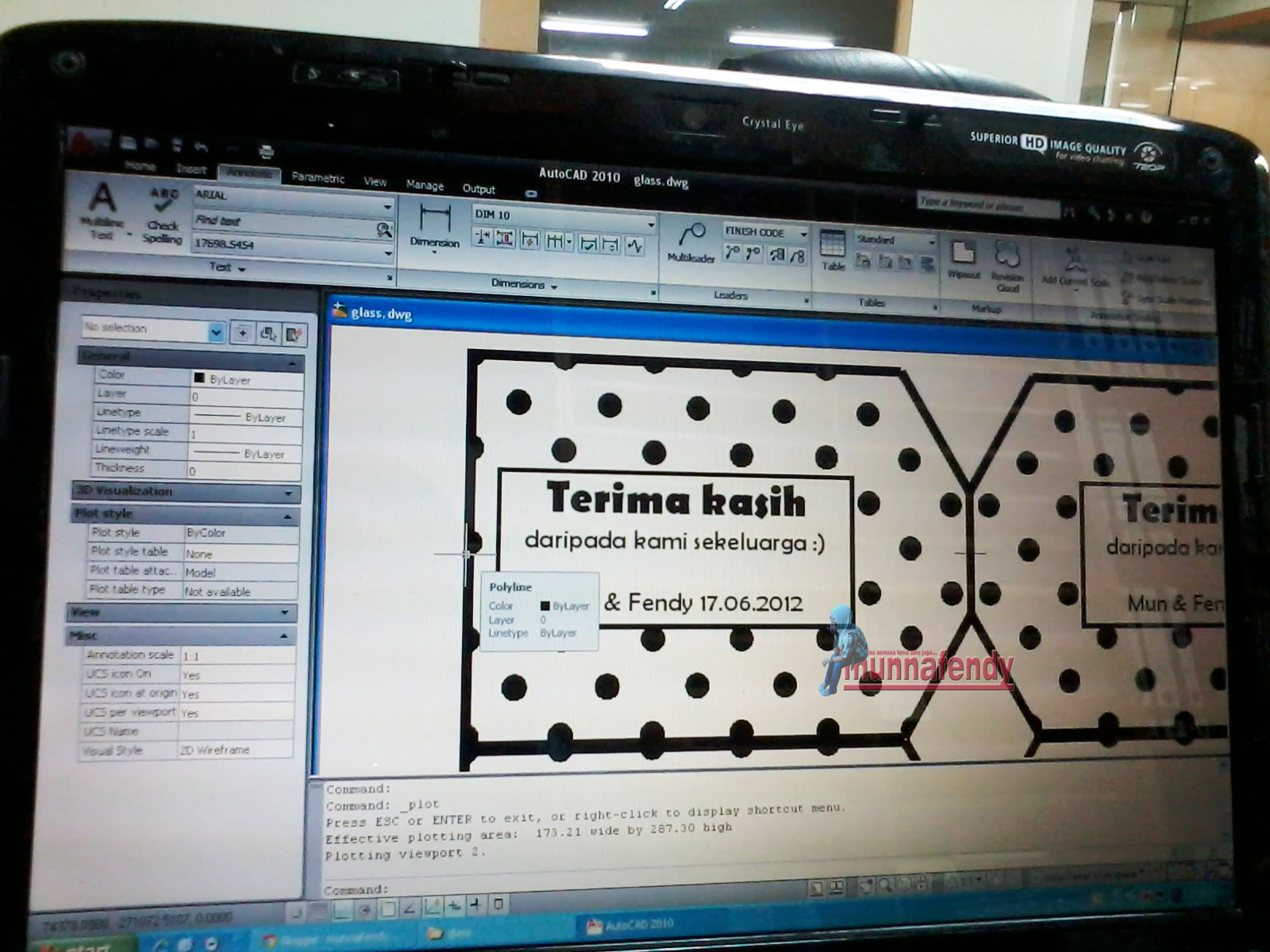Screen dimensions: 1270x952
Task: Click the Align multileaders icon
Action: click(x=777, y=255)
